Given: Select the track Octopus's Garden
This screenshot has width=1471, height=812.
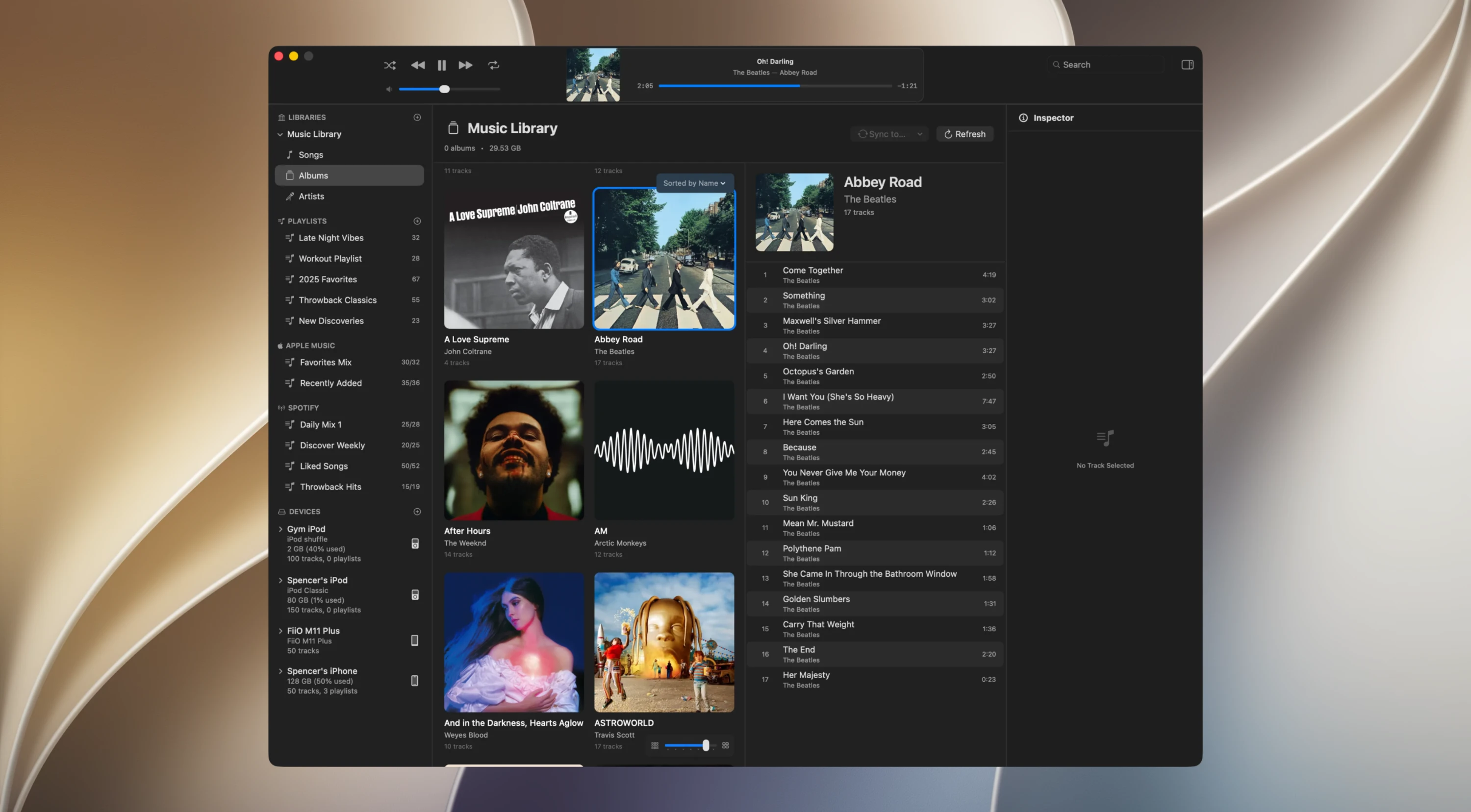Looking at the screenshot, I should click(x=875, y=375).
